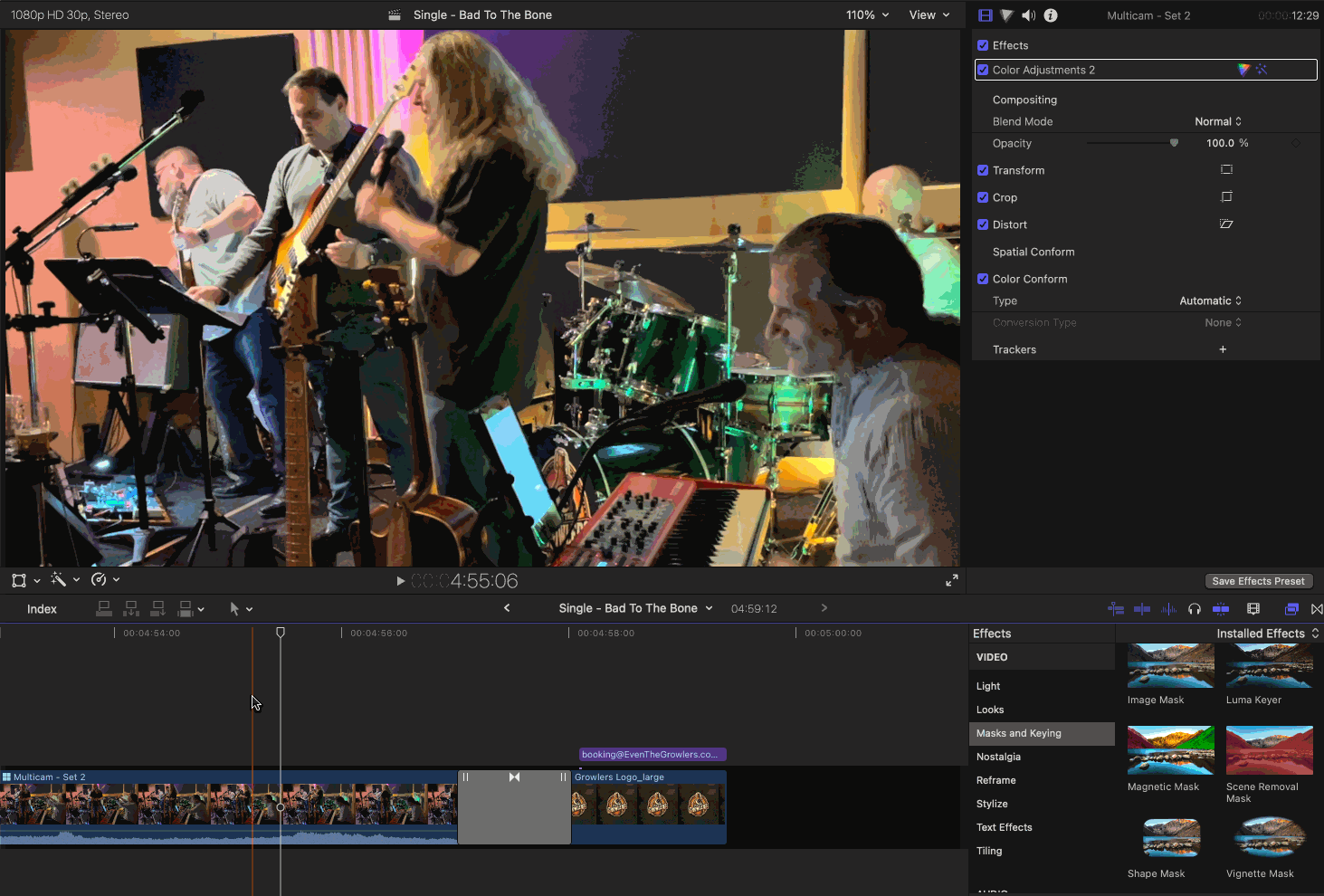Image resolution: width=1324 pixels, height=896 pixels.
Task: Open the Video inspector tab icon
Action: 986,15
